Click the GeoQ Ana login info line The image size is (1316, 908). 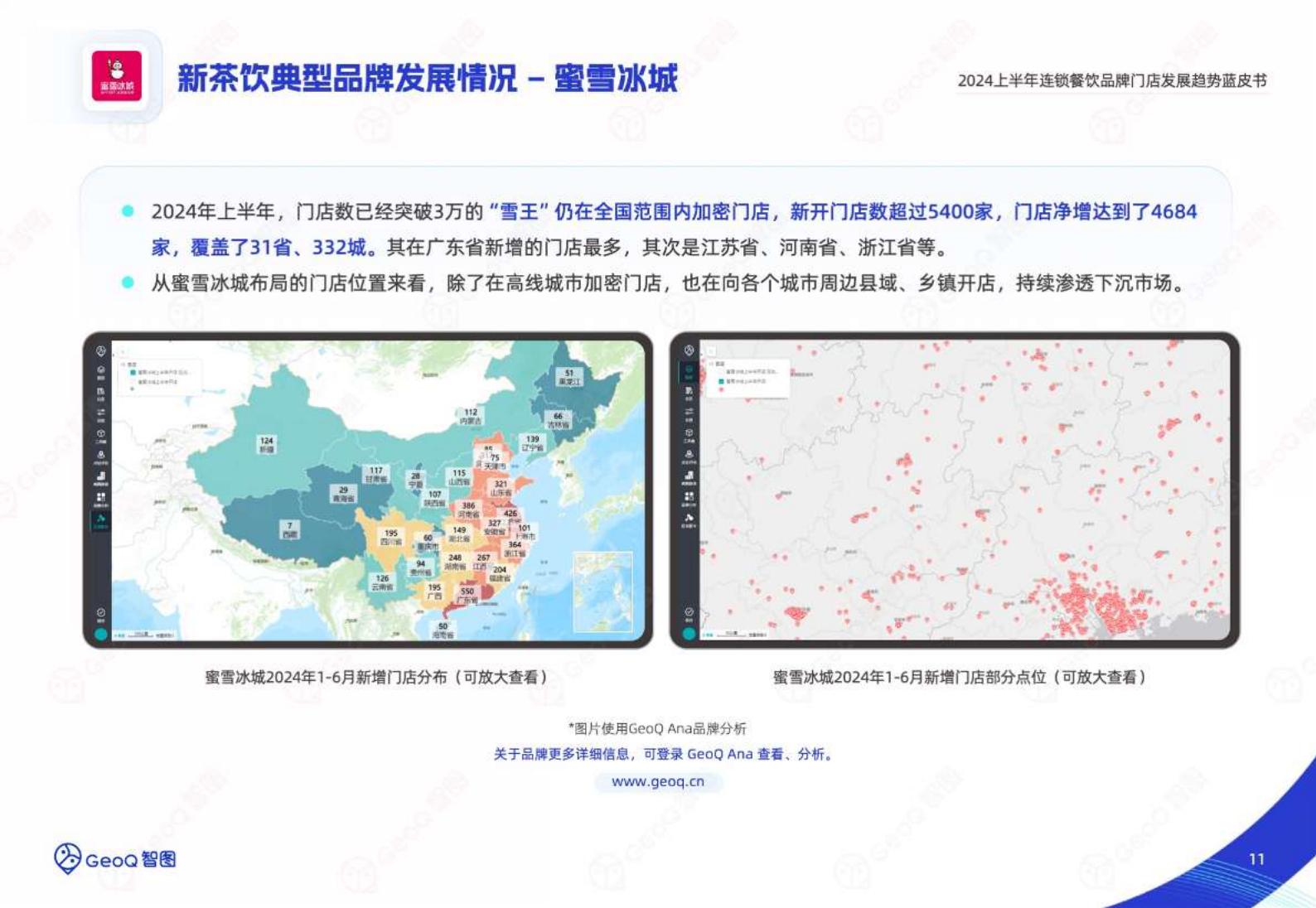coord(664,754)
